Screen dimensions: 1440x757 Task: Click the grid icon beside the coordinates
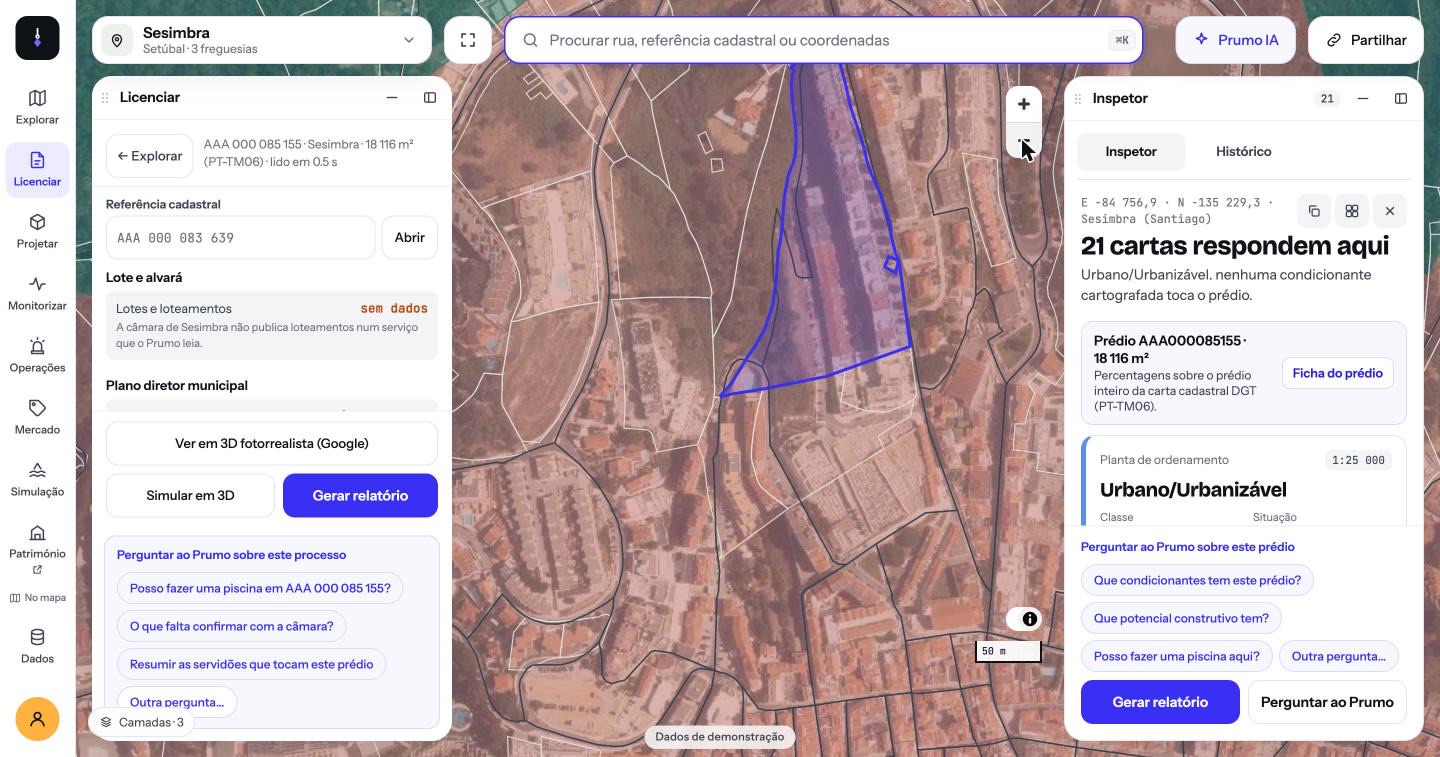coord(1352,211)
